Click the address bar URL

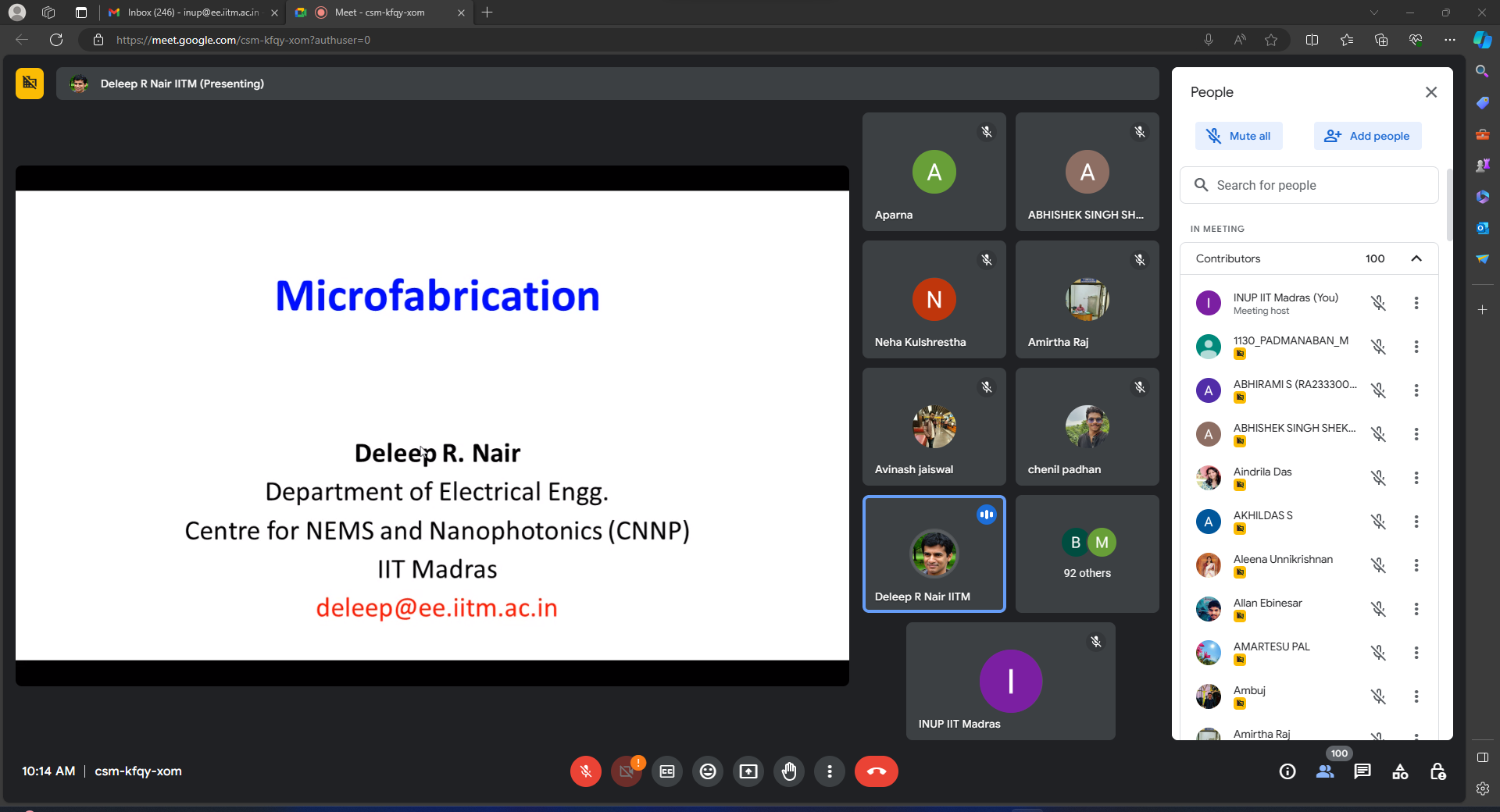(243, 40)
